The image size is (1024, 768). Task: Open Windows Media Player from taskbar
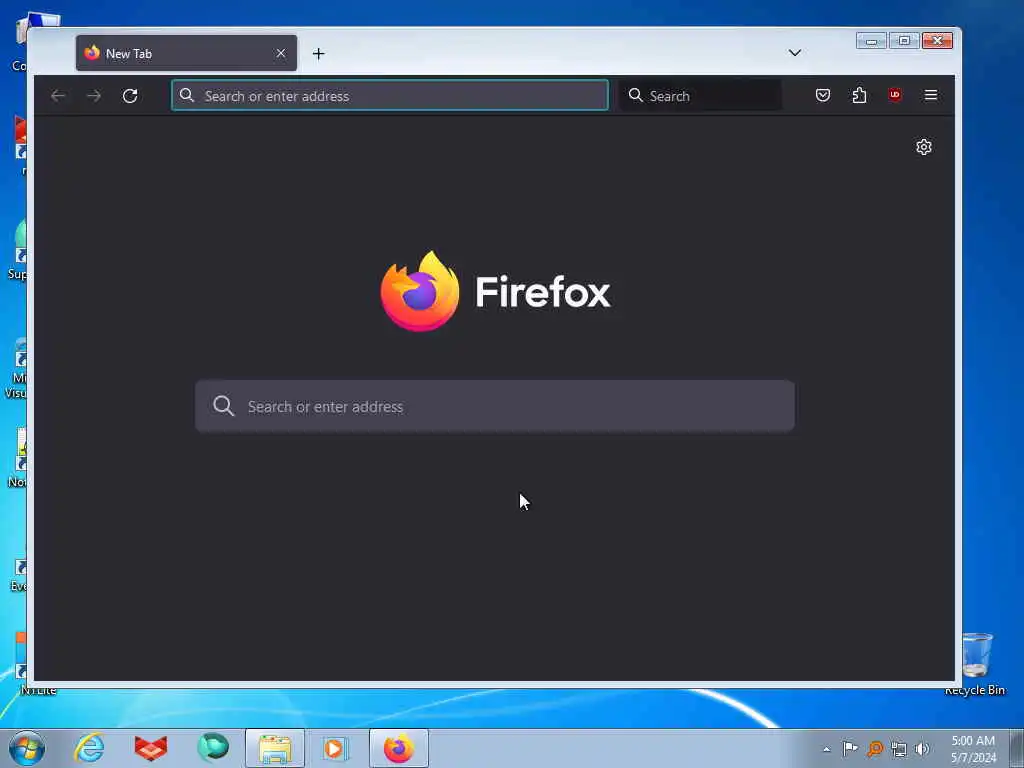336,748
